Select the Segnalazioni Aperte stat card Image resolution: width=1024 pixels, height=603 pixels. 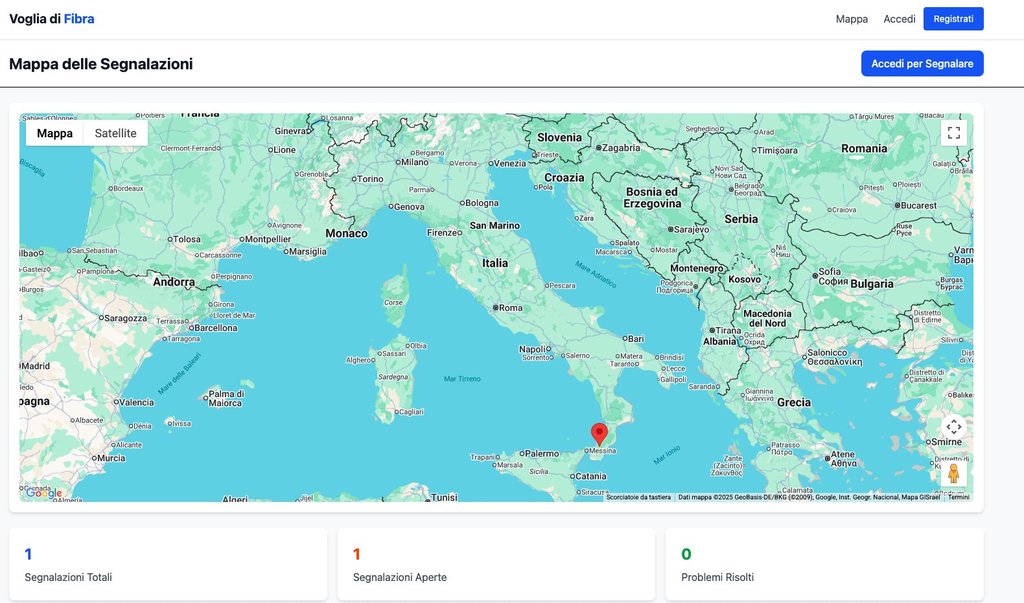click(x=496, y=565)
